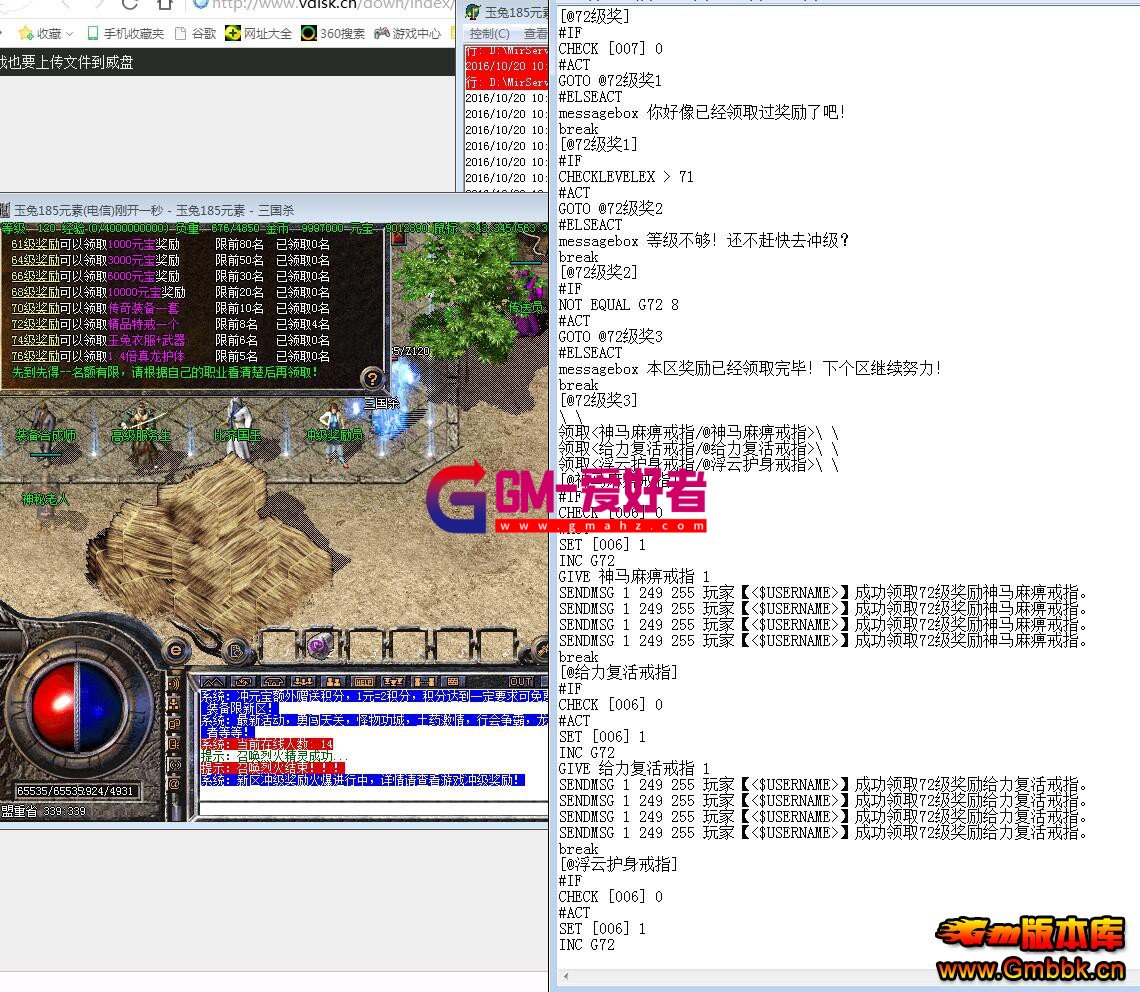This screenshot has height=992, width=1140.
Task: Click the '[@72级奖]' line in script editor
Action: point(594,16)
